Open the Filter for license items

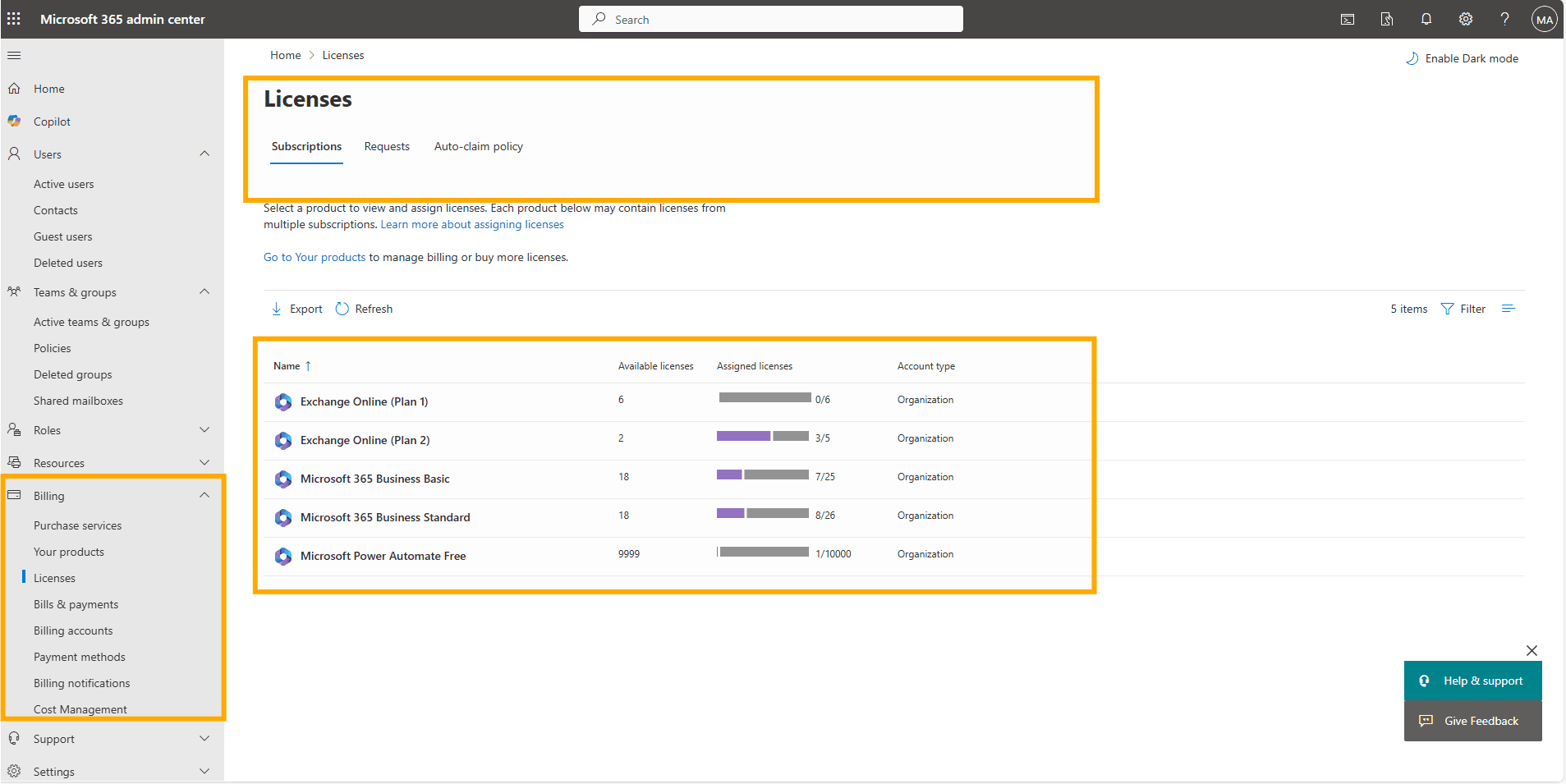(1463, 309)
